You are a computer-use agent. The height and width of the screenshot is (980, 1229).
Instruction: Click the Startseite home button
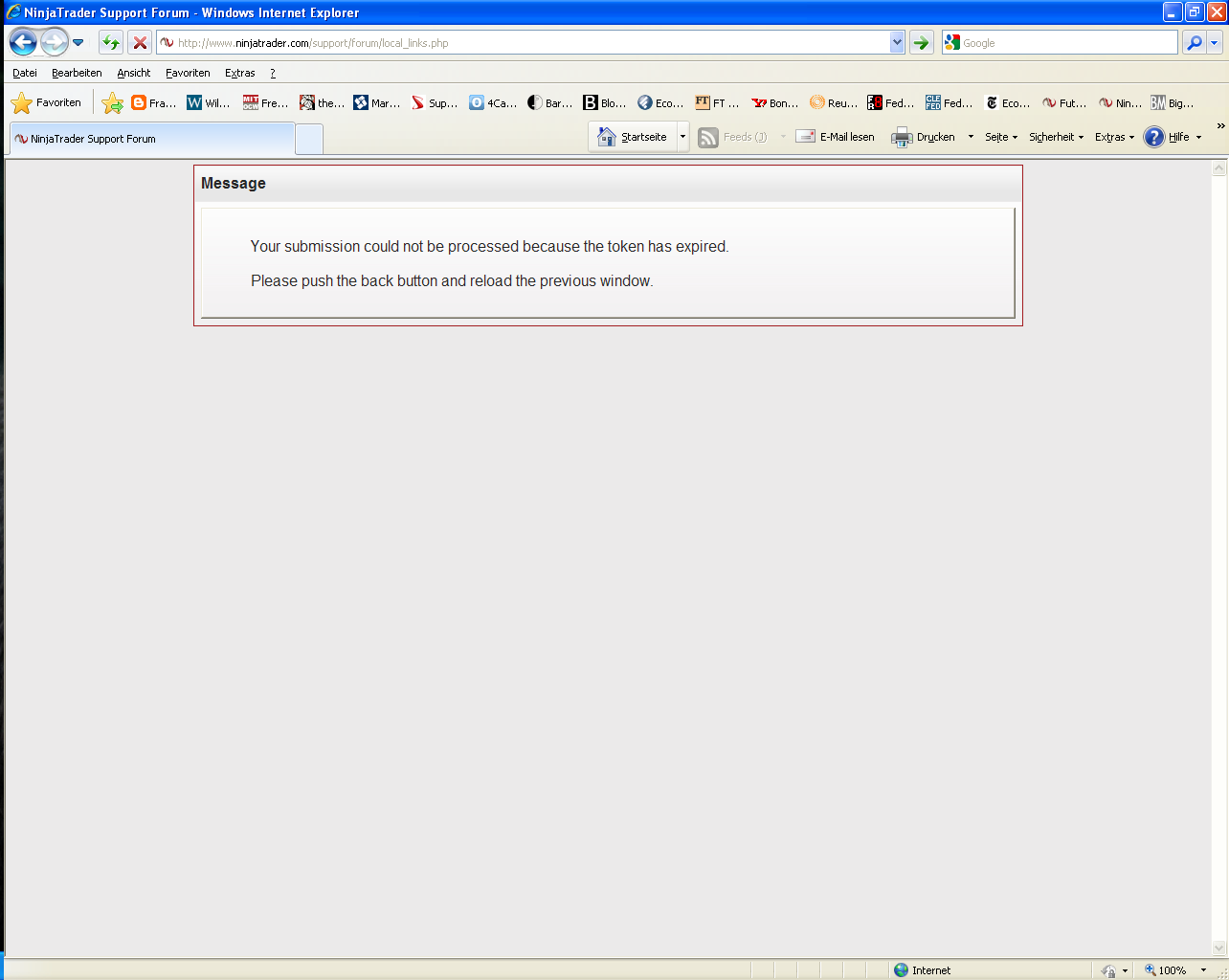[x=633, y=137]
